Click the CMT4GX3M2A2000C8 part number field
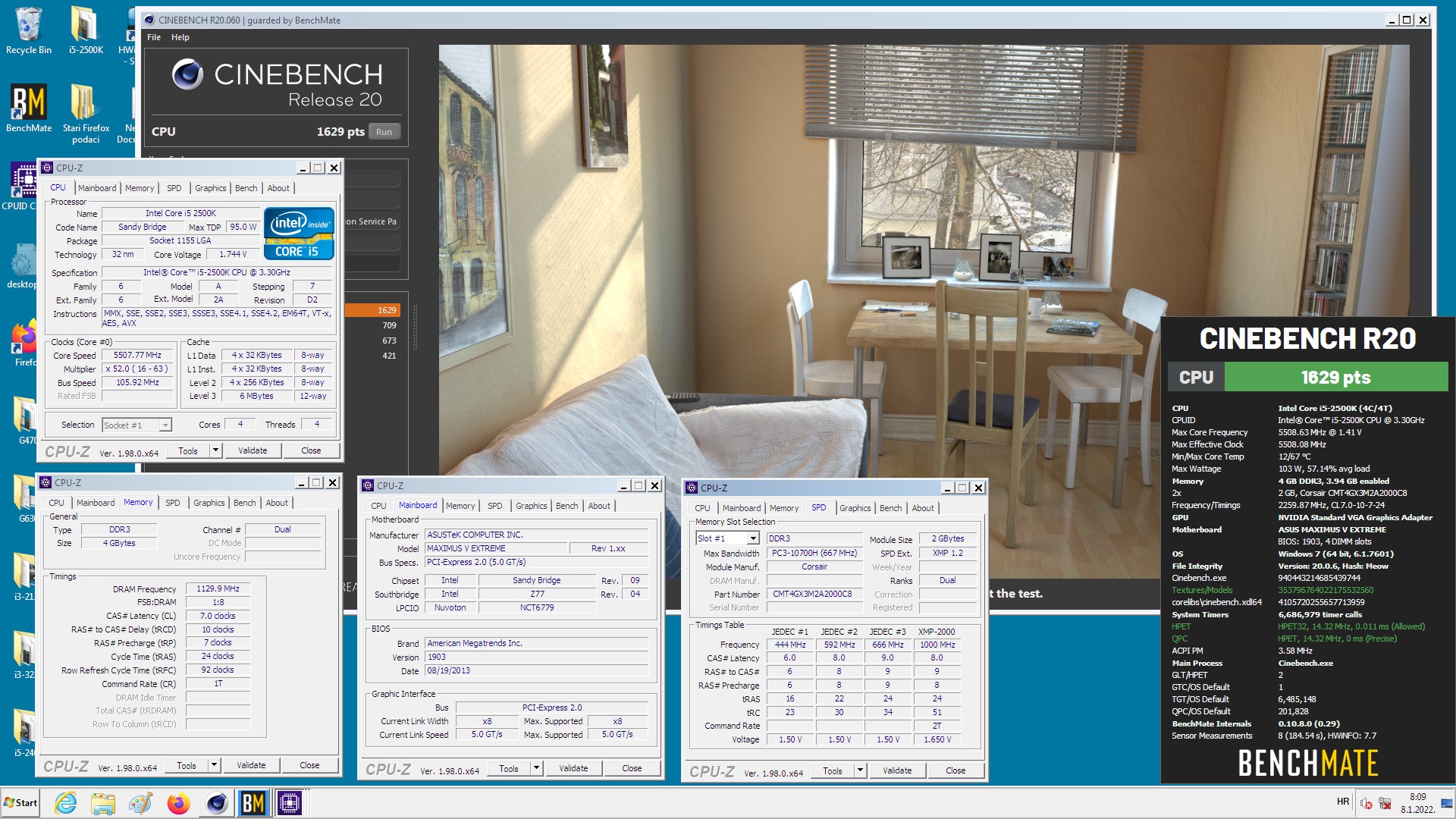 tap(814, 594)
